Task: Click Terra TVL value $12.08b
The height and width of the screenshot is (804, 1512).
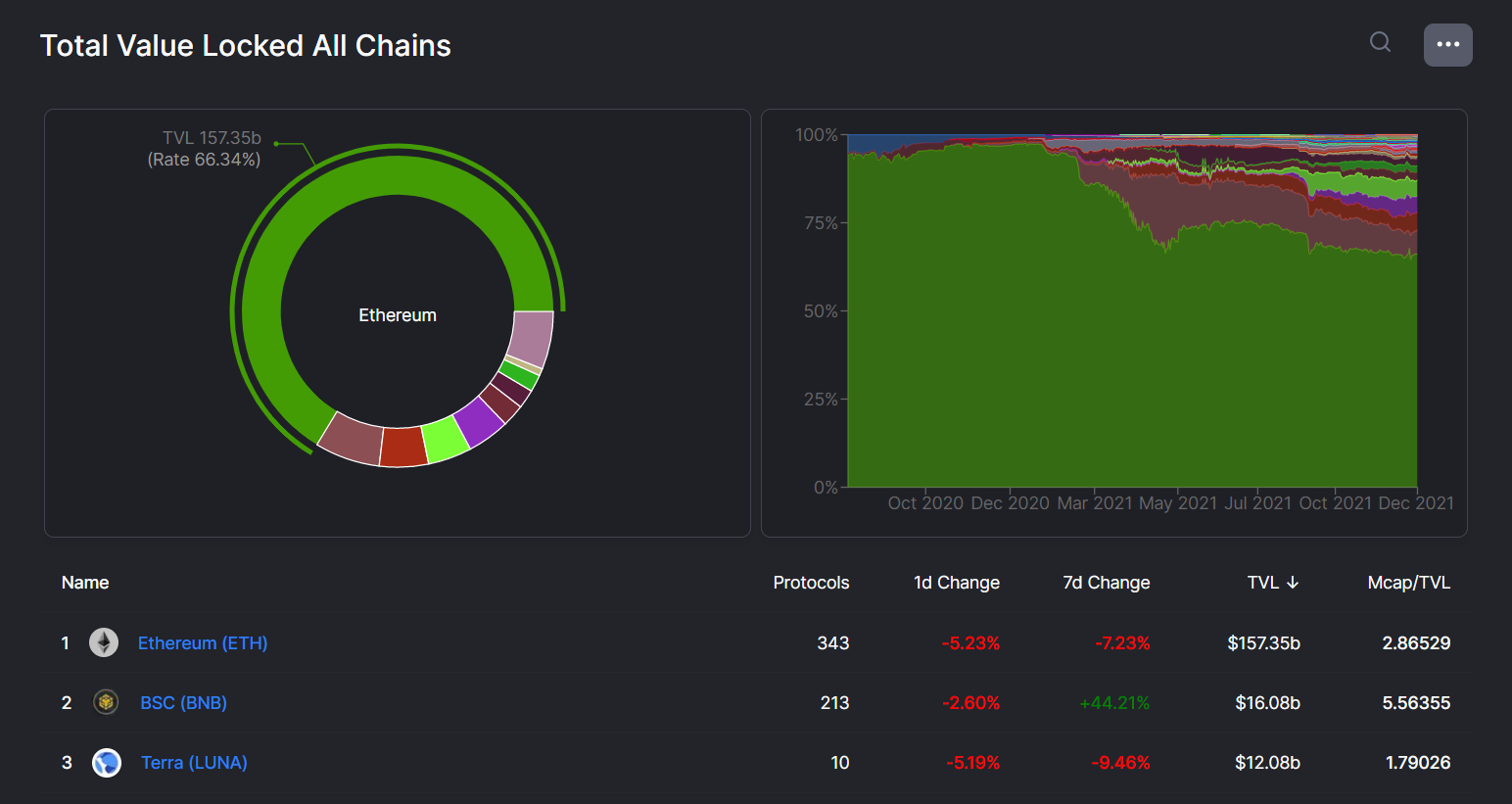Action: (x=1267, y=763)
